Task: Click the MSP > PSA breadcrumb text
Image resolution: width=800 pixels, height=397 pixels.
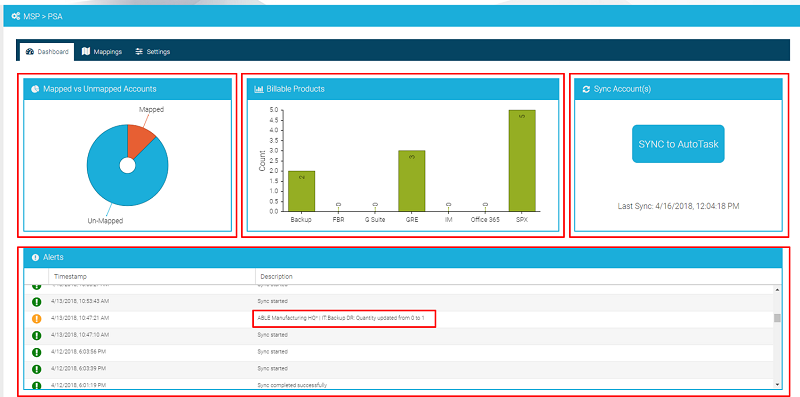Action: (x=43, y=17)
